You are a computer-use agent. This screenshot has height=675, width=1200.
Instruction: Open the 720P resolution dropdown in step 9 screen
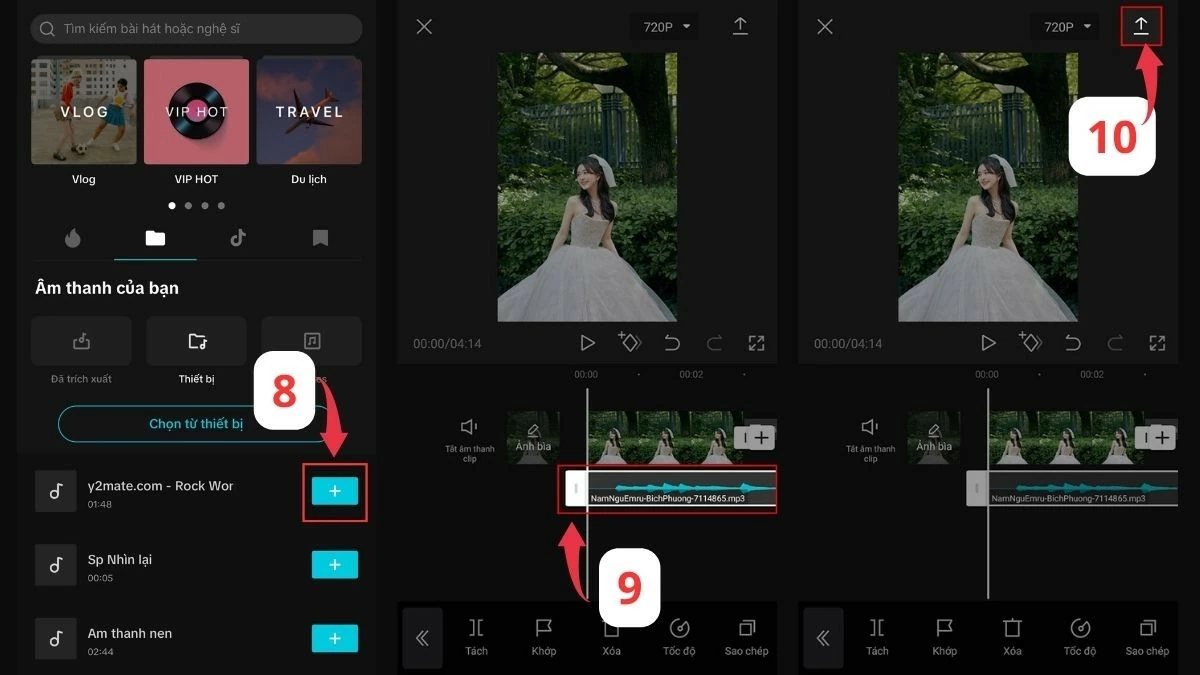(x=667, y=27)
